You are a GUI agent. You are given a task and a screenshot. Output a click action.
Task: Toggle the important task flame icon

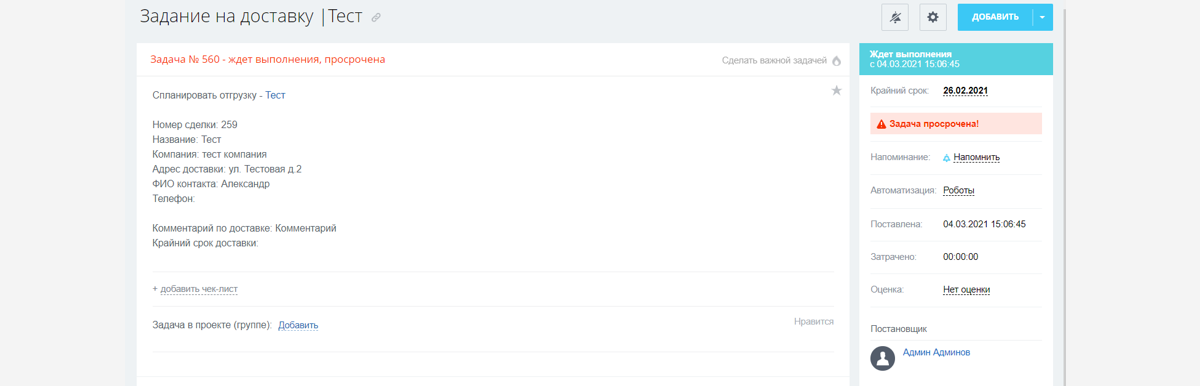click(x=837, y=61)
